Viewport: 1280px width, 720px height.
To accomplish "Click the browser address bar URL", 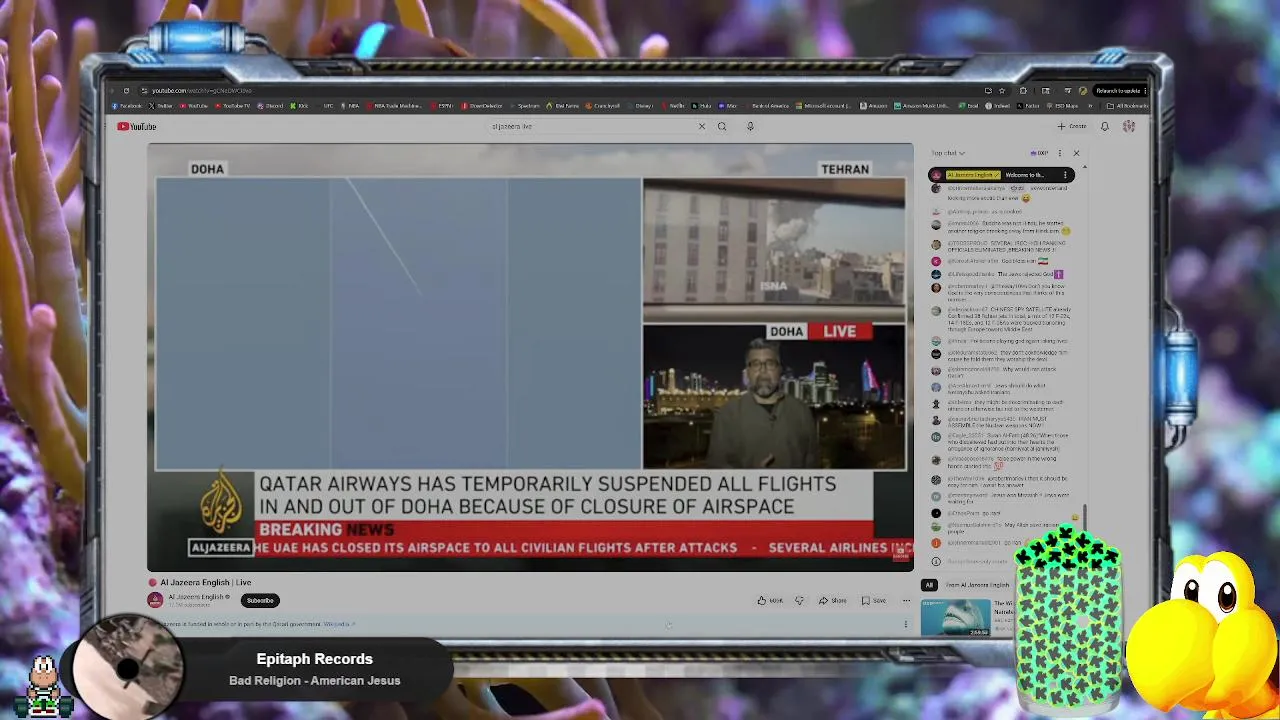I will (x=201, y=91).
